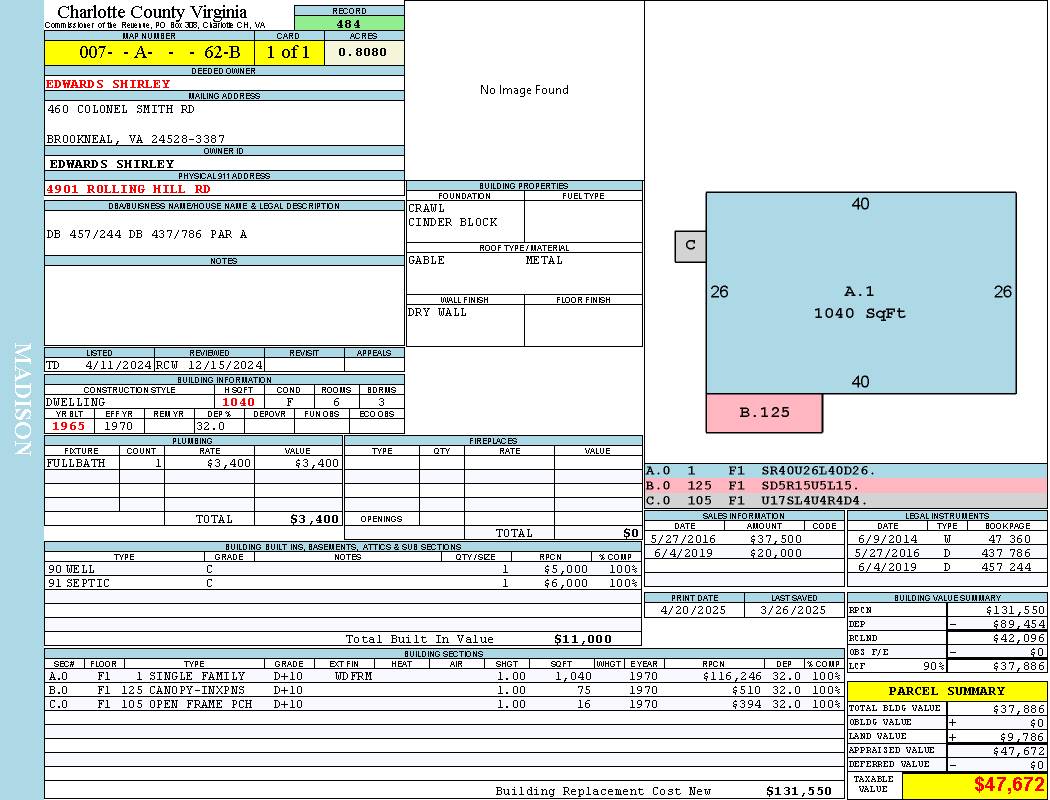Select the yellow map number 007-A-62-B field
The width and height of the screenshot is (1050, 800).
pyautogui.click(x=149, y=53)
